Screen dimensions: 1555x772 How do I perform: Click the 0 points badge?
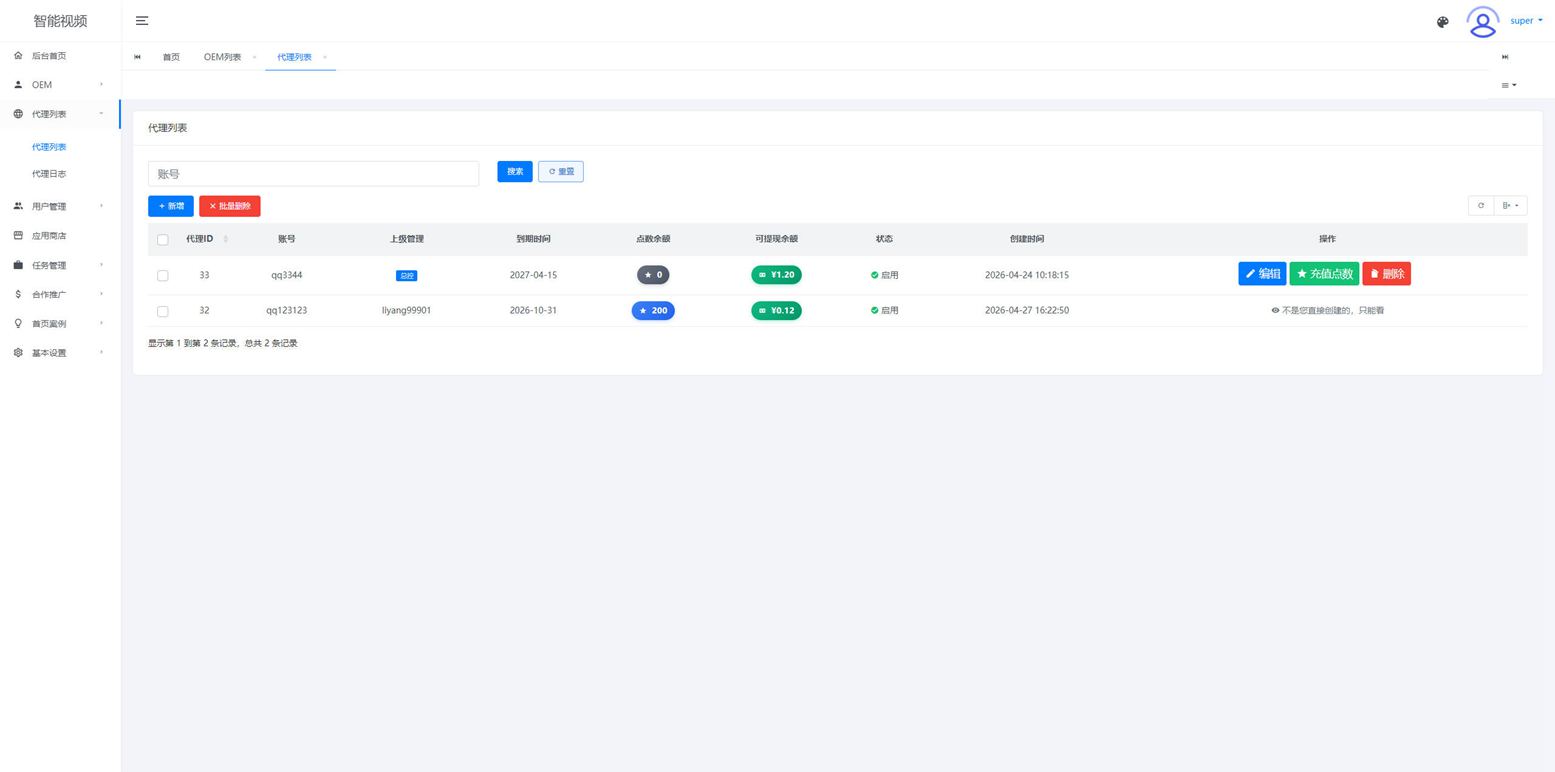[x=653, y=275]
